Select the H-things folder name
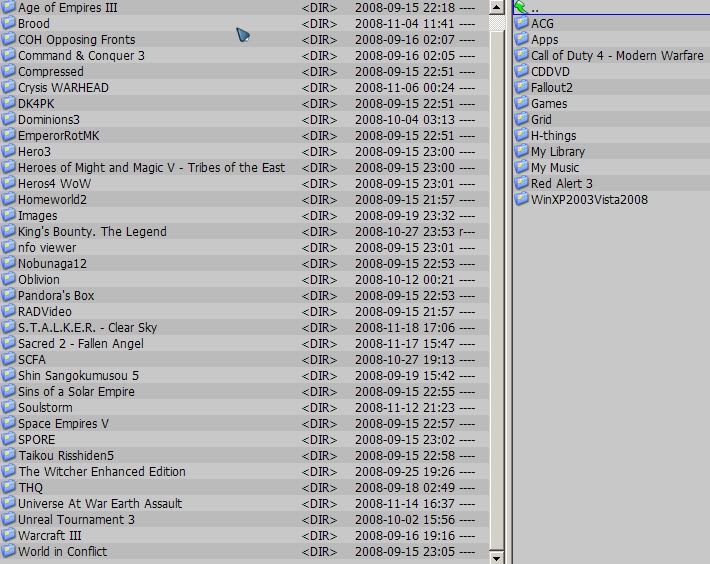 (x=553, y=136)
